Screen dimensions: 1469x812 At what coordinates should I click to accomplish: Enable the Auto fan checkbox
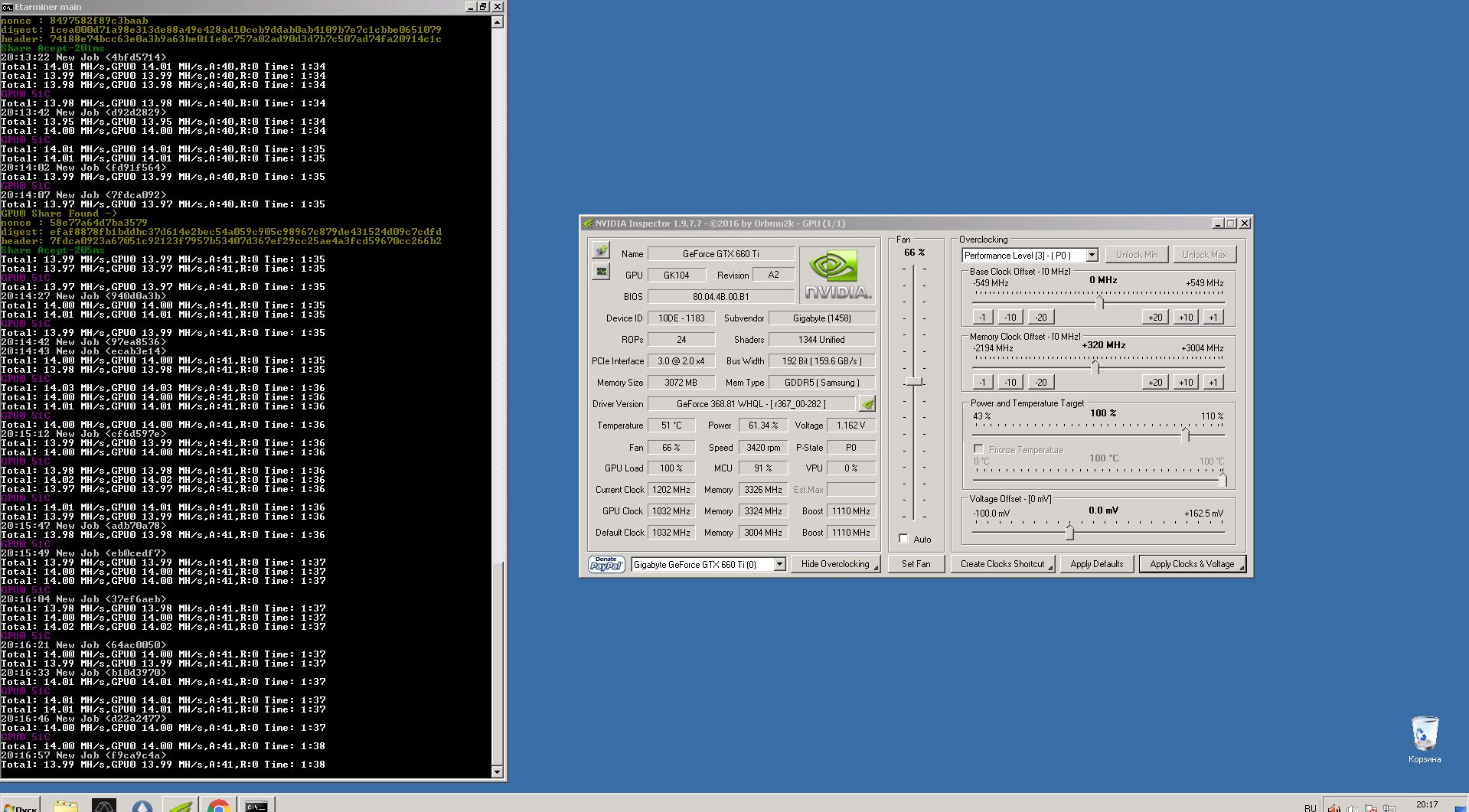coord(903,539)
